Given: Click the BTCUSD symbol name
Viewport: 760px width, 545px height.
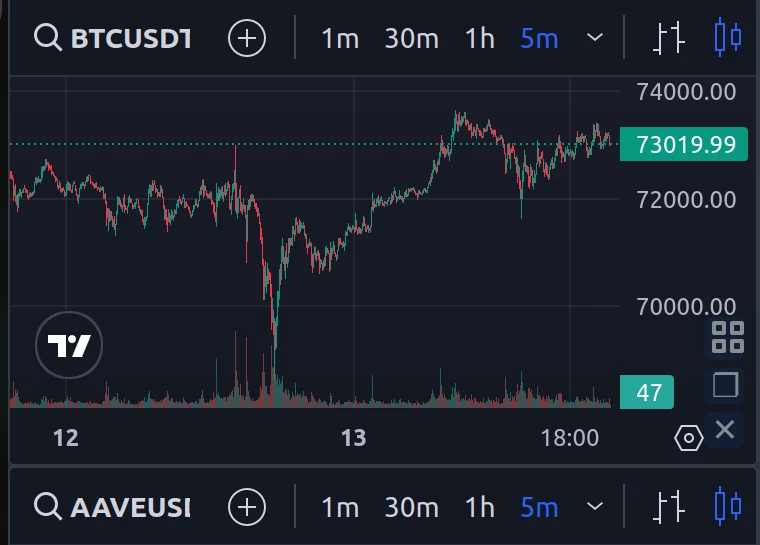Looking at the screenshot, I should coord(131,38).
